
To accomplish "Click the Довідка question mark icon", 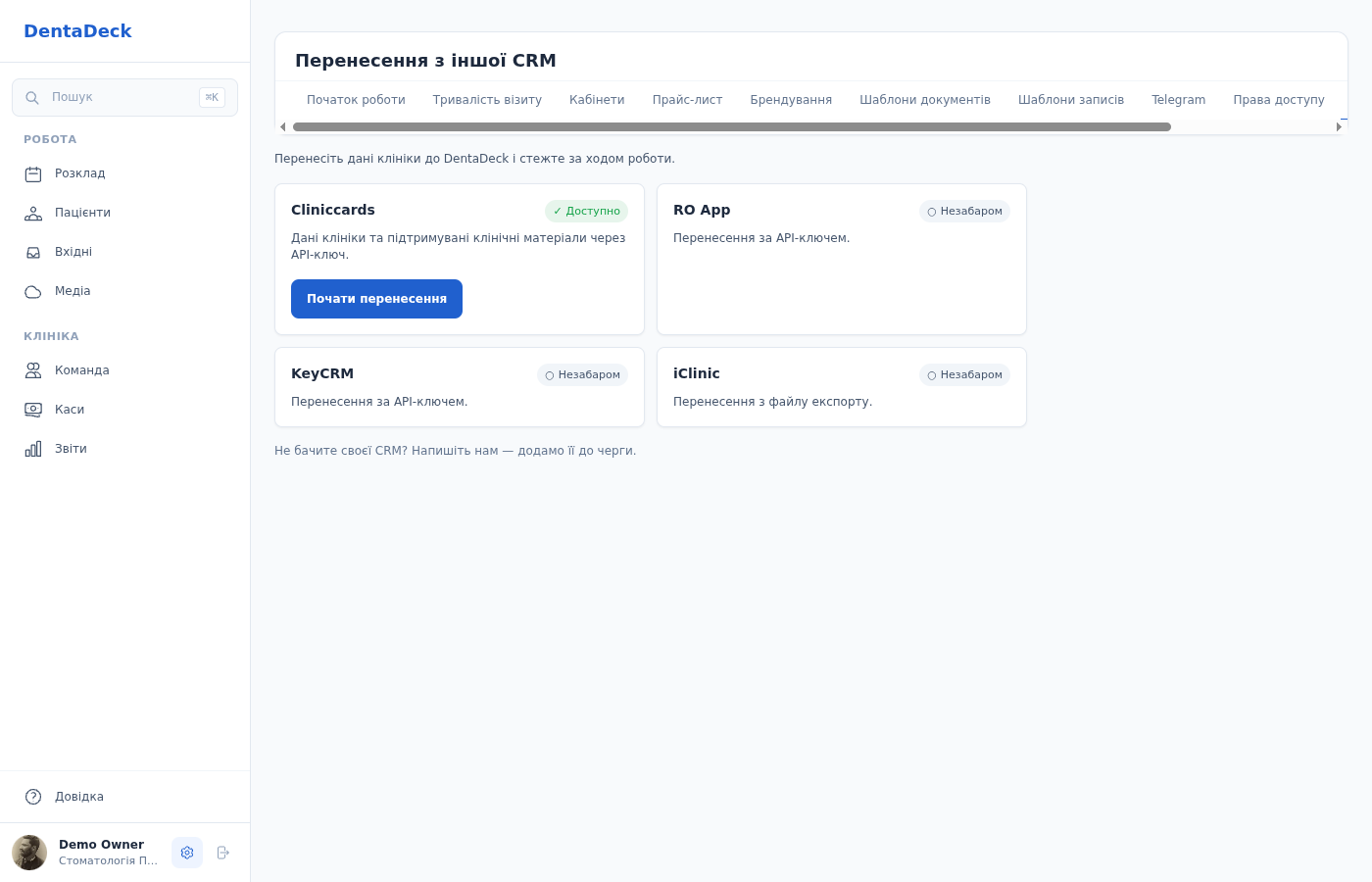I will coord(33,797).
